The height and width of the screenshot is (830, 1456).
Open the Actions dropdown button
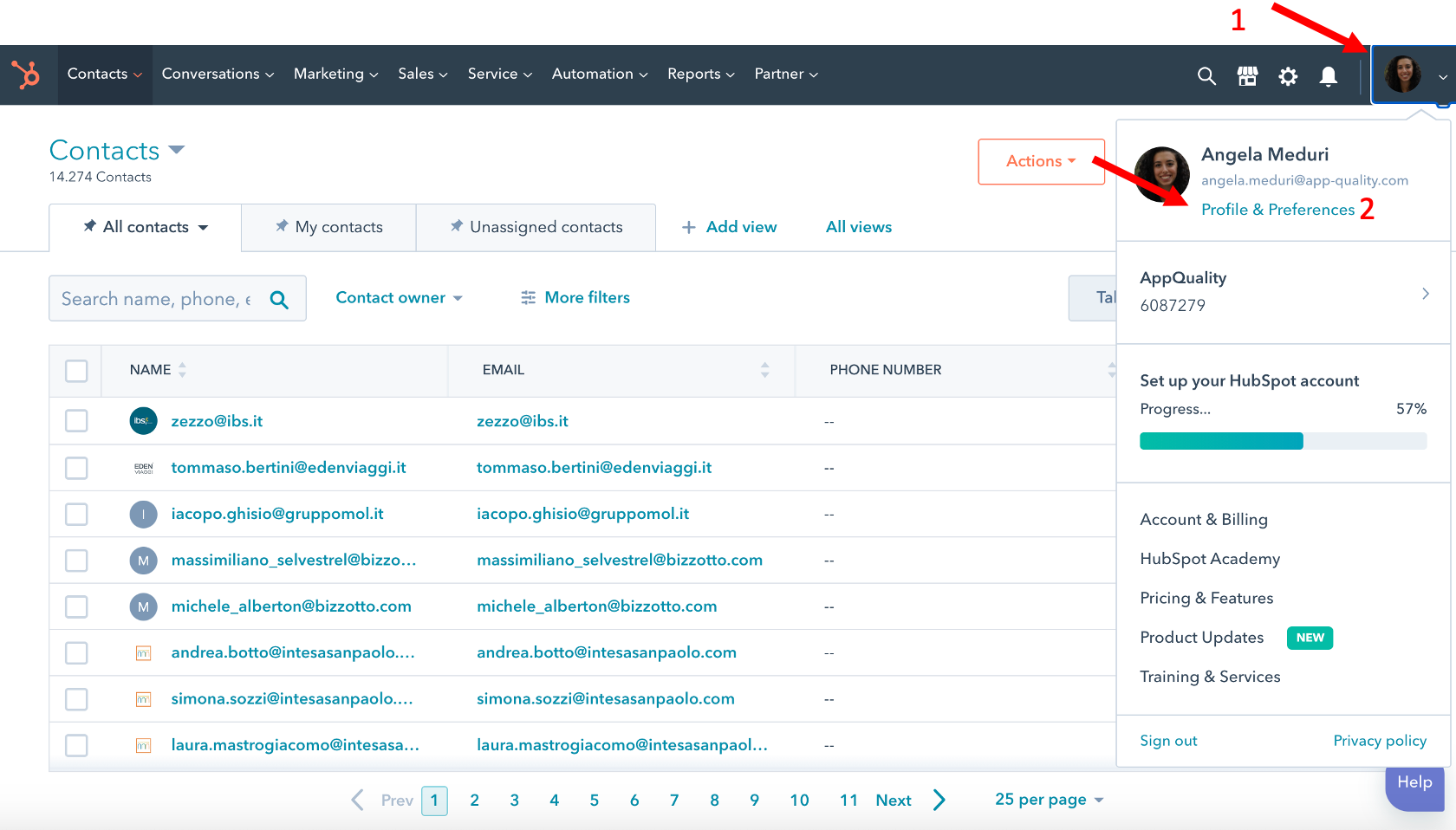[1042, 161]
